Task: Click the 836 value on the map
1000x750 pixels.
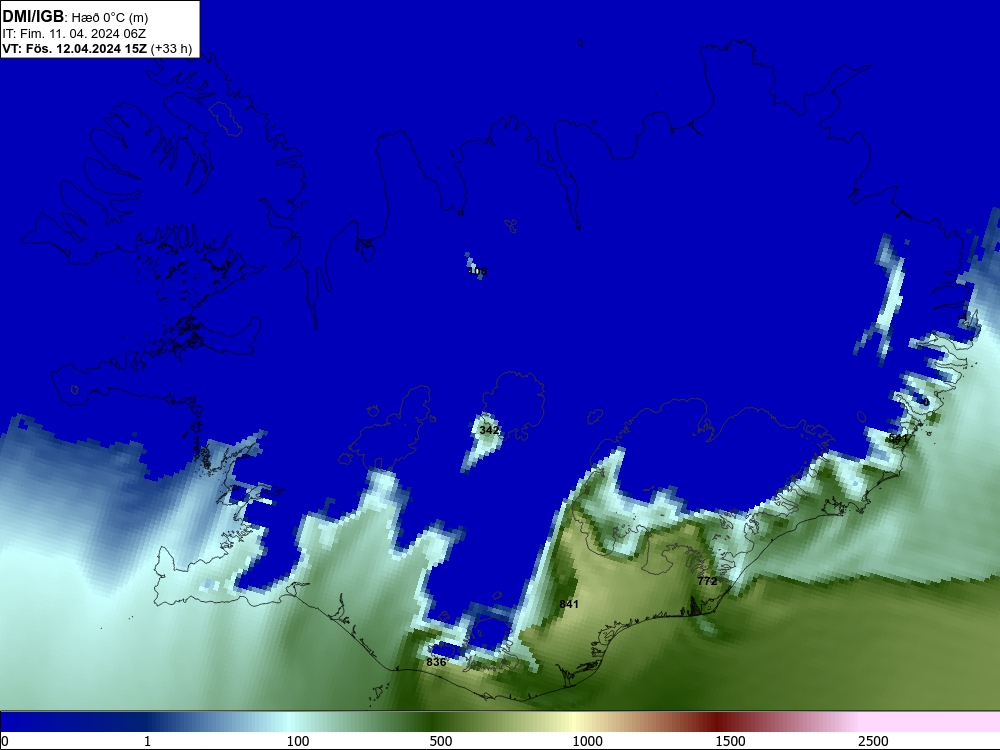Action: click(436, 662)
